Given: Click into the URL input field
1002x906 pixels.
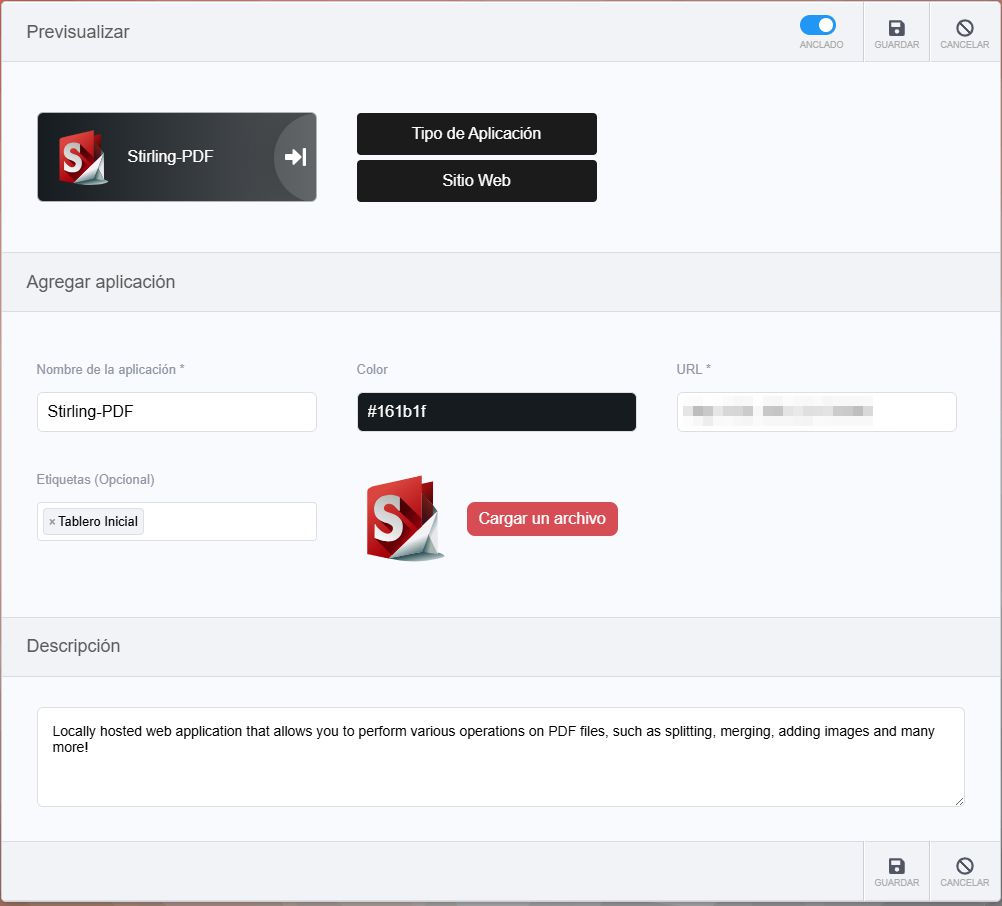Looking at the screenshot, I should pos(816,412).
